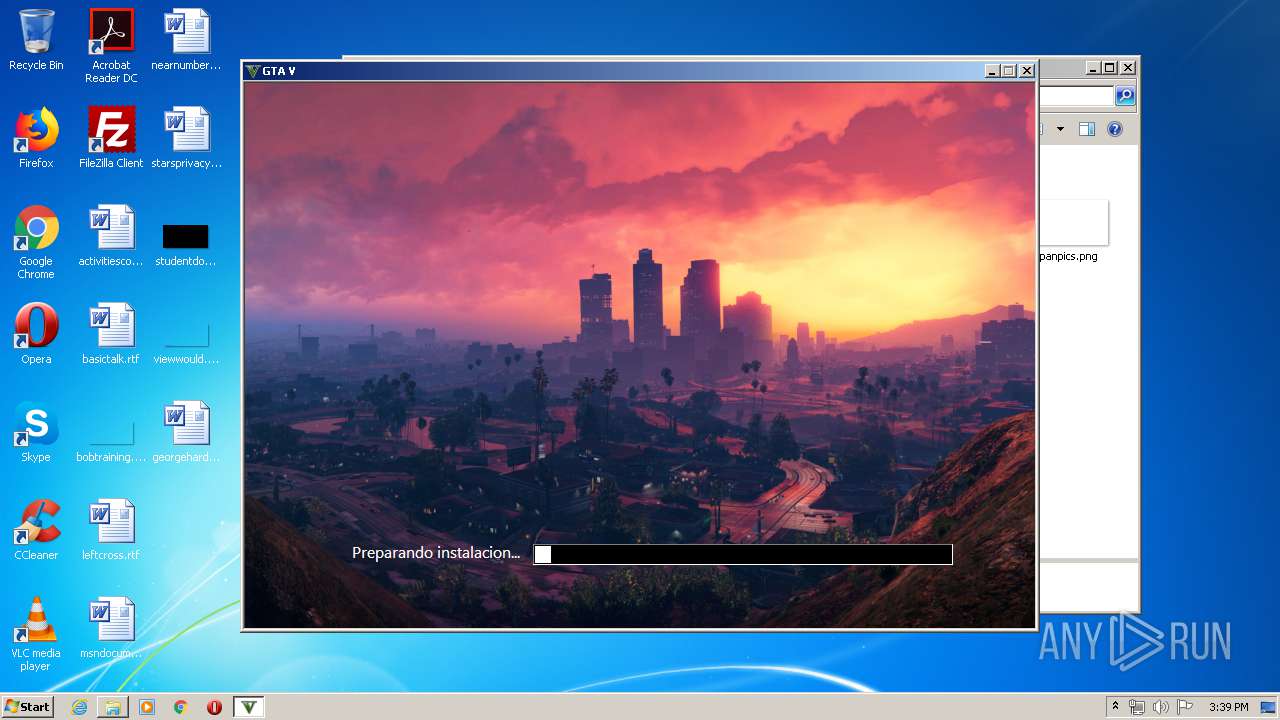Open the volume speaker tray icon
The width and height of the screenshot is (1280, 720).
[x=1161, y=707]
